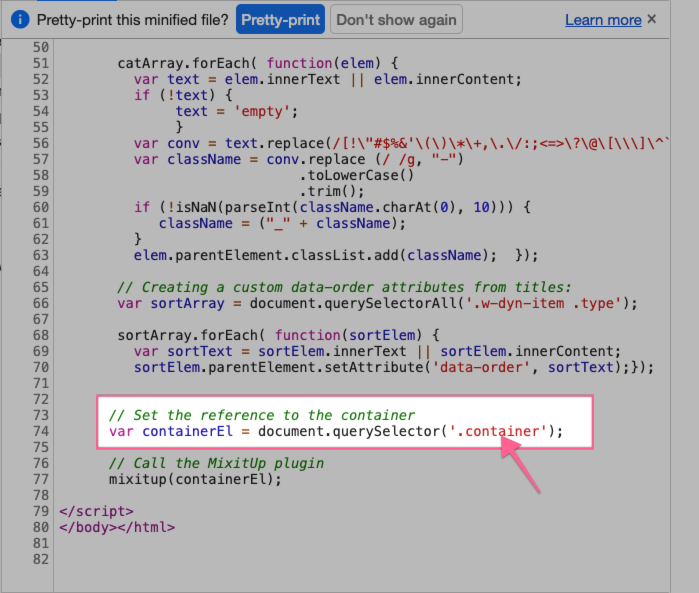Click the string 'data-order' on line 70
This screenshot has height=593, width=699.
point(481,367)
